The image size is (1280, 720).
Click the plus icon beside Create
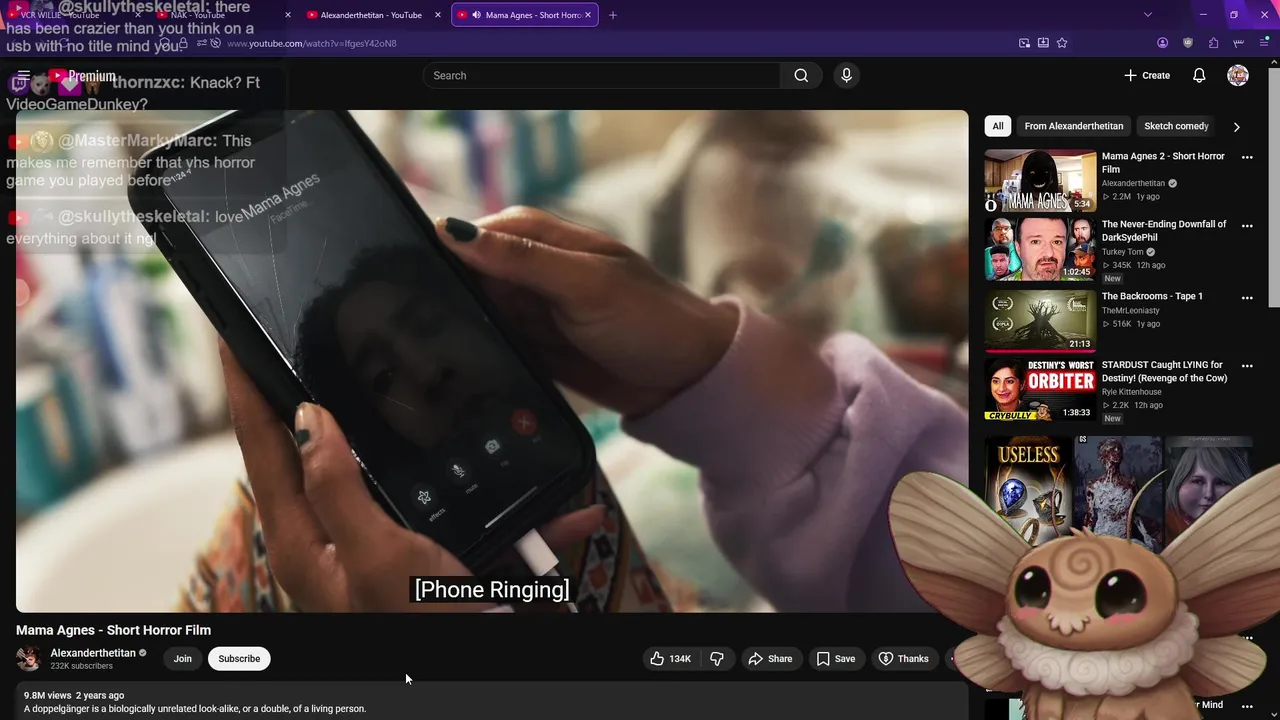coord(1130,75)
